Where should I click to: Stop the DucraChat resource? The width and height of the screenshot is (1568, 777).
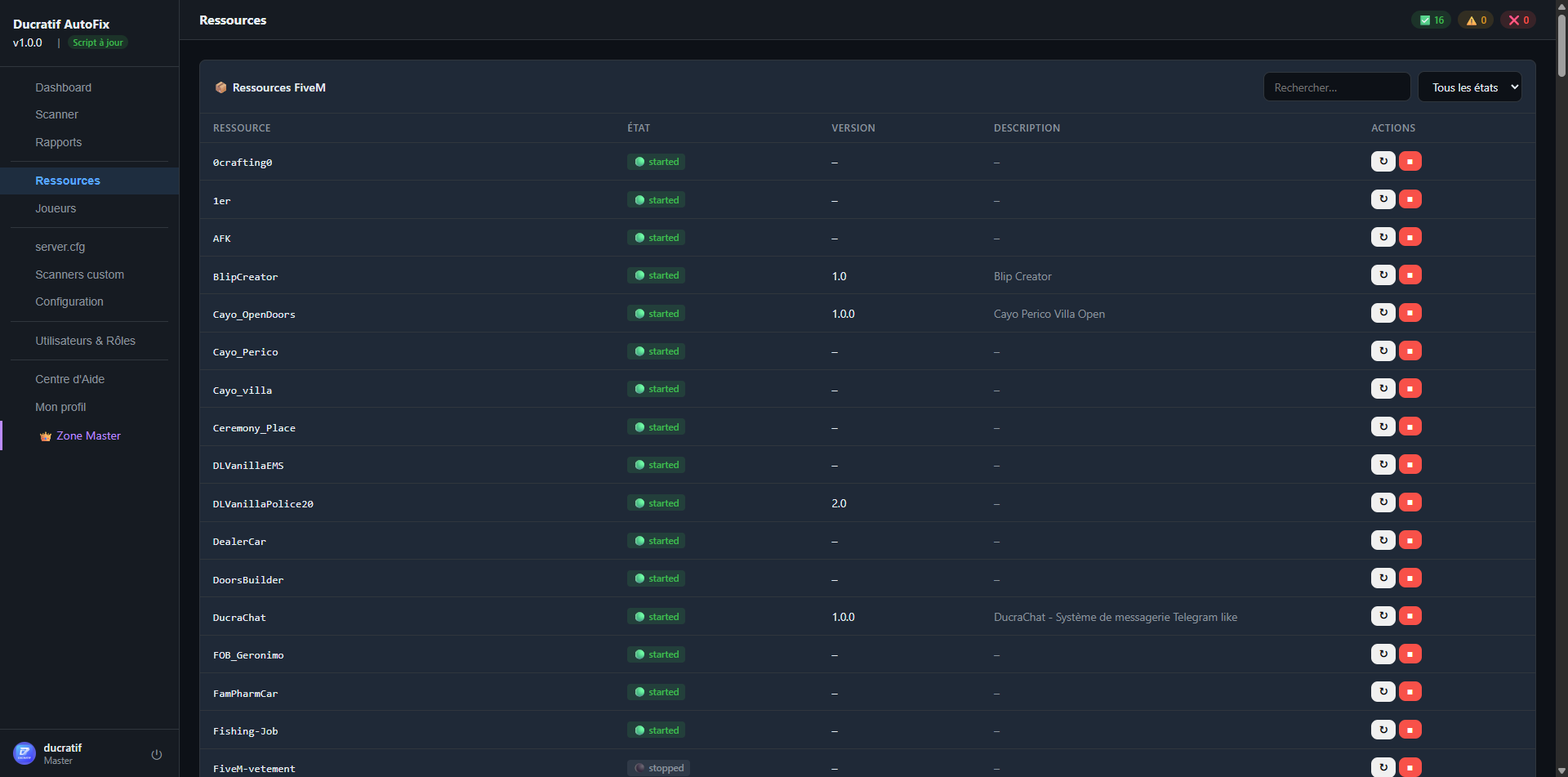point(1410,616)
